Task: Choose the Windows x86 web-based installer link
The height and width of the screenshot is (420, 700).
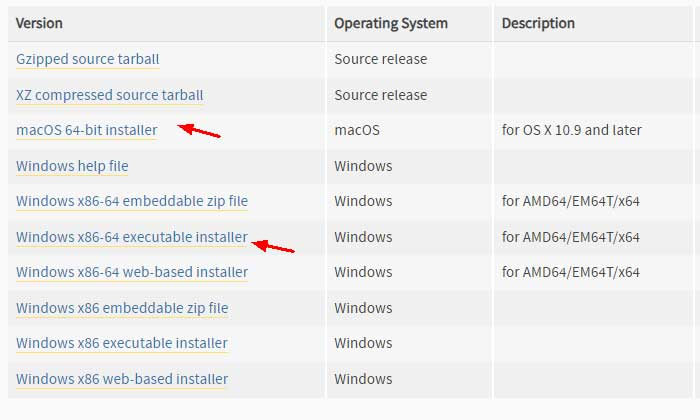Action: click(122, 380)
